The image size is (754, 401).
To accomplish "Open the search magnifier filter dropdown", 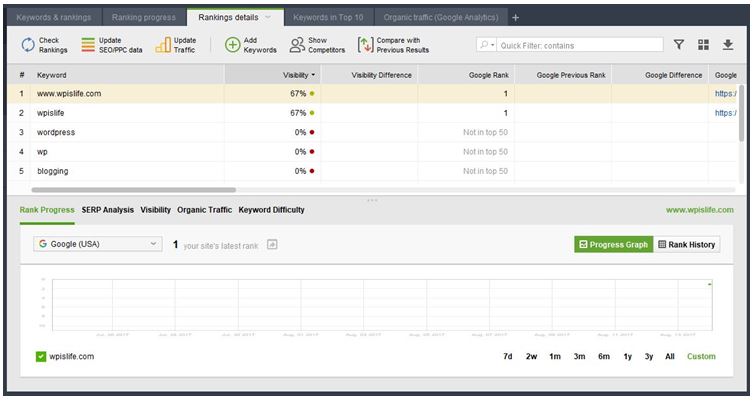I will [x=487, y=45].
